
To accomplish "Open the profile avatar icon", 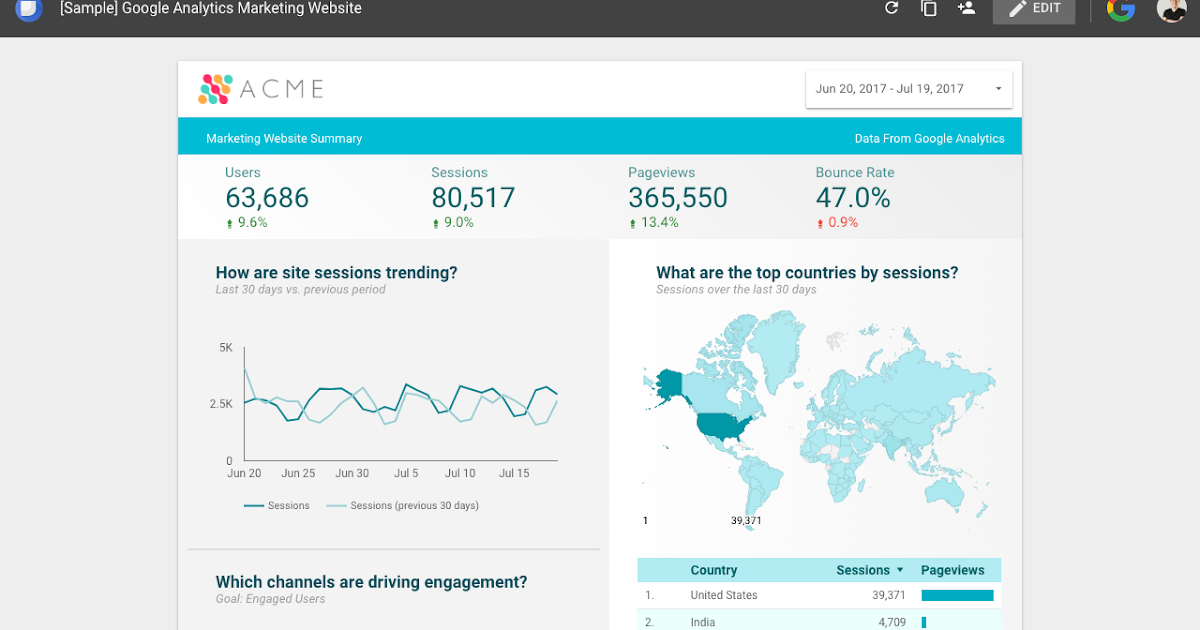I will 1171,11.
